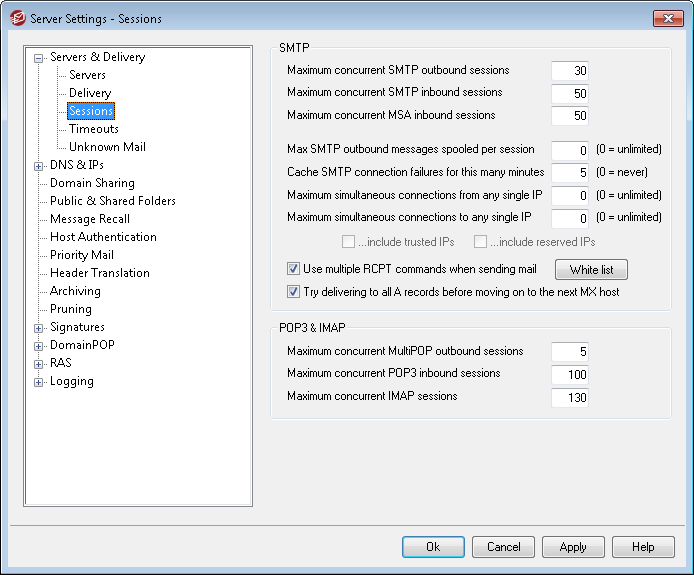The image size is (694, 575).
Task: Enable the include trusted IPs checkbox
Action: 348,242
